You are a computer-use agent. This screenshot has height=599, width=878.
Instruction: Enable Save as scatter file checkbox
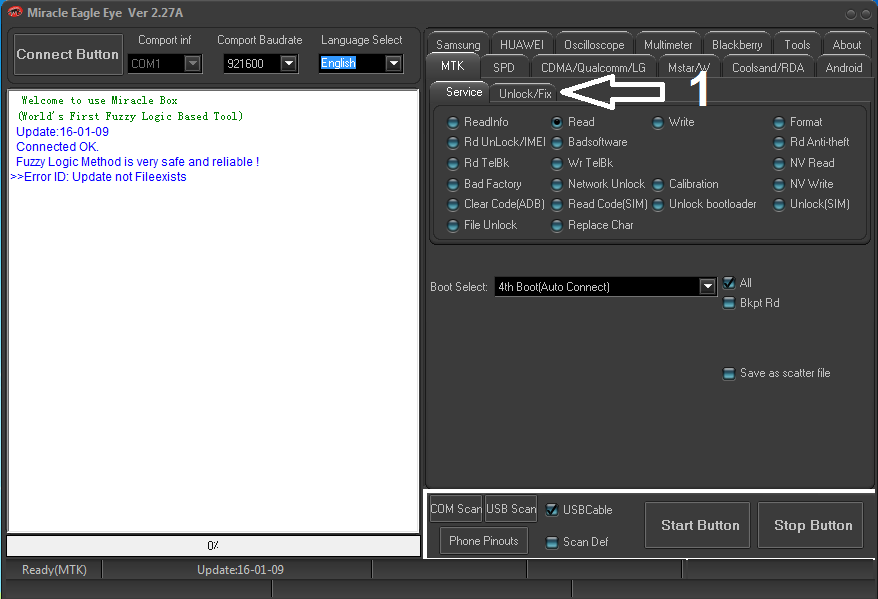pyautogui.click(x=728, y=373)
